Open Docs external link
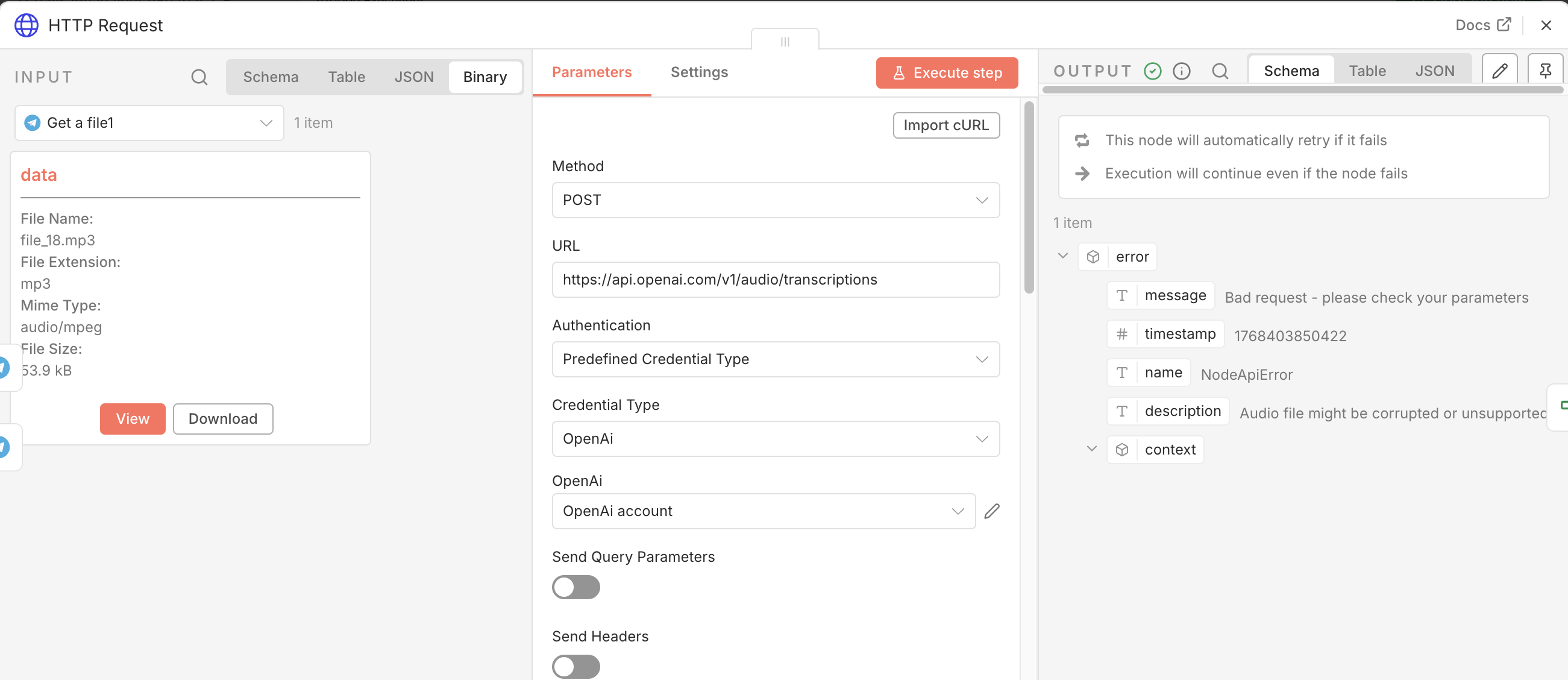Screen dimensions: 1568x680 1483,25
